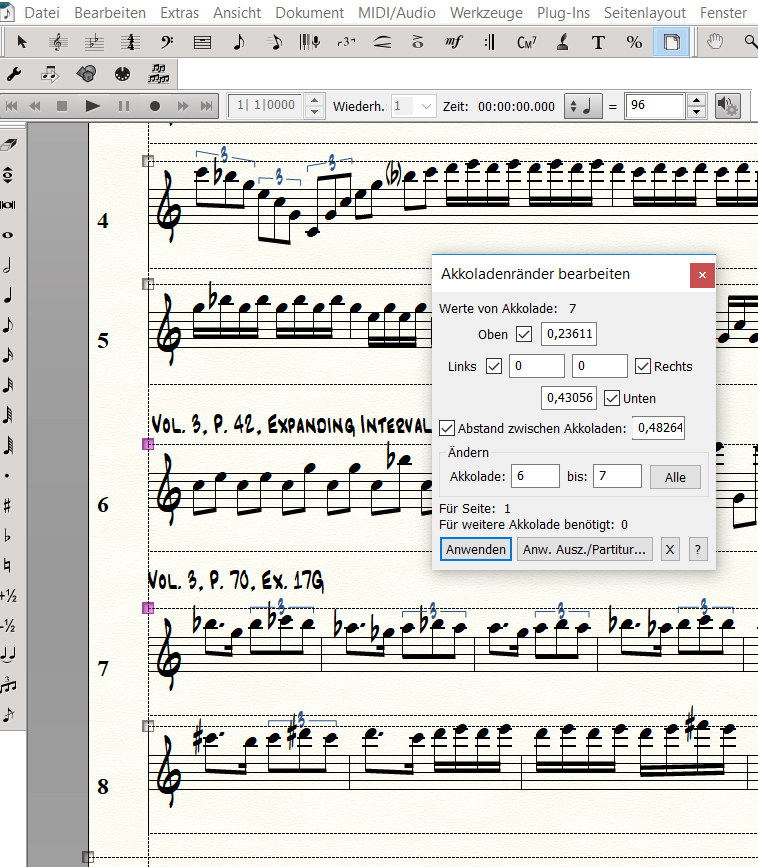Open the key signature tool
The width and height of the screenshot is (758, 867).
[x=94, y=42]
